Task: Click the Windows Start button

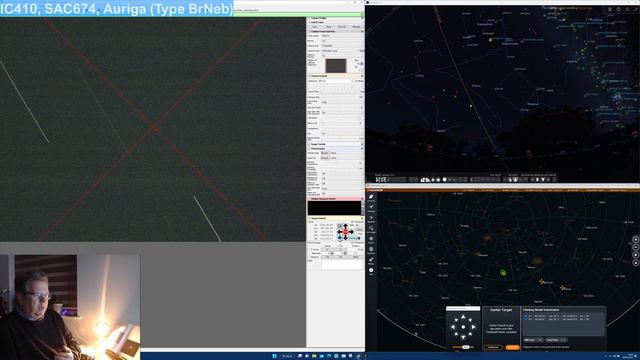Action: [x=274, y=356]
